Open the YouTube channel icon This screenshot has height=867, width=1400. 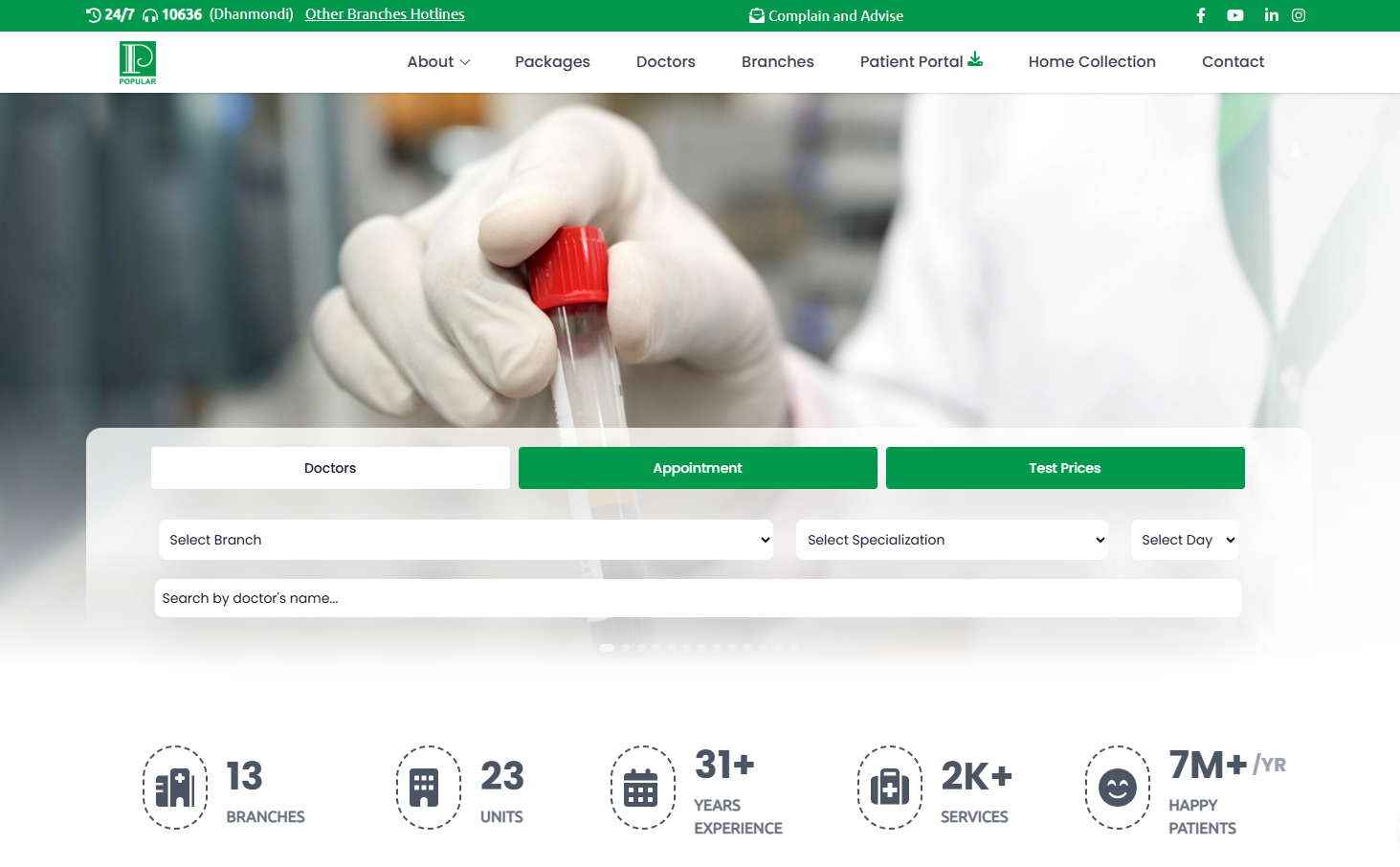1235,15
